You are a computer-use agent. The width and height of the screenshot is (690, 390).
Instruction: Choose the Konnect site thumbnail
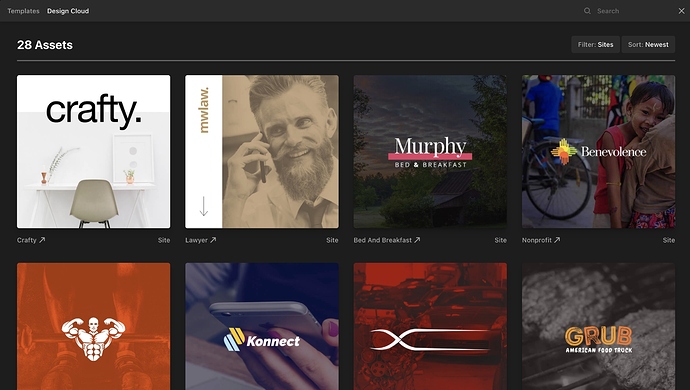click(x=262, y=326)
